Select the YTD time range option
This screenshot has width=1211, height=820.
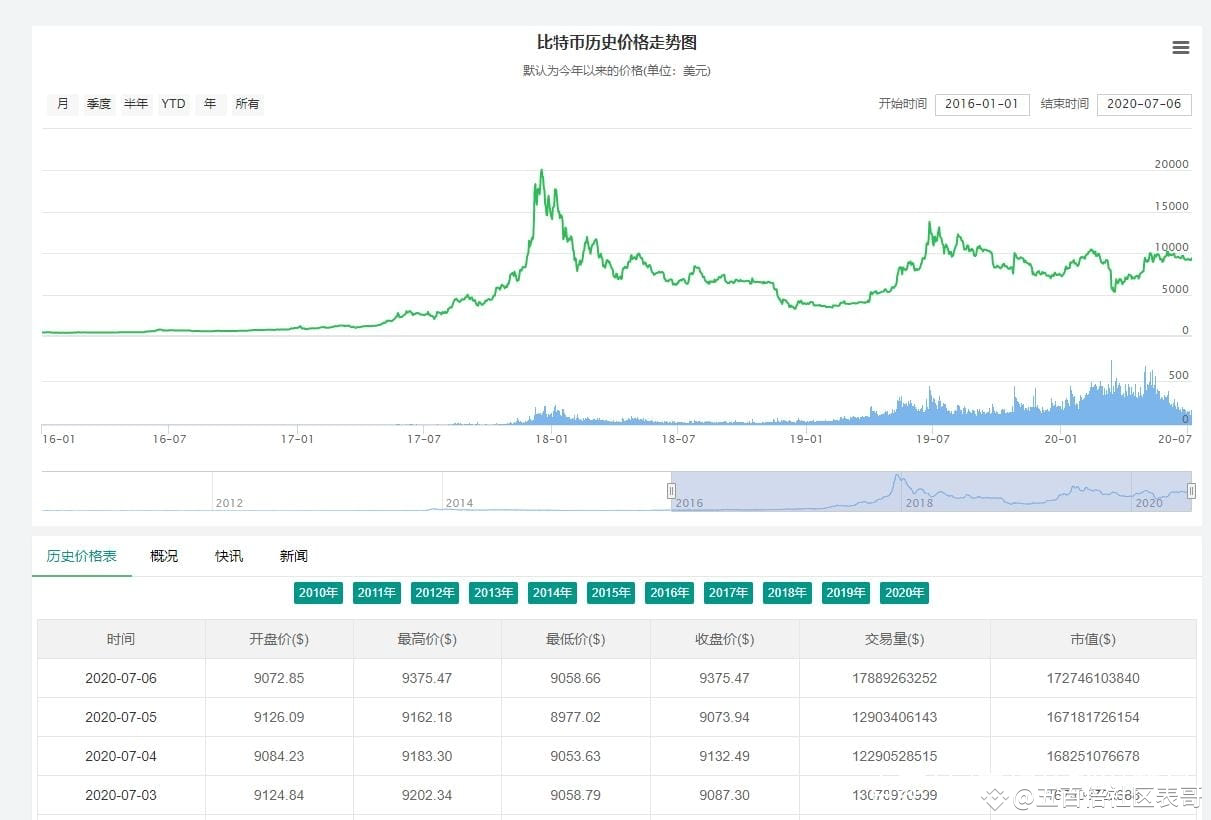[172, 103]
